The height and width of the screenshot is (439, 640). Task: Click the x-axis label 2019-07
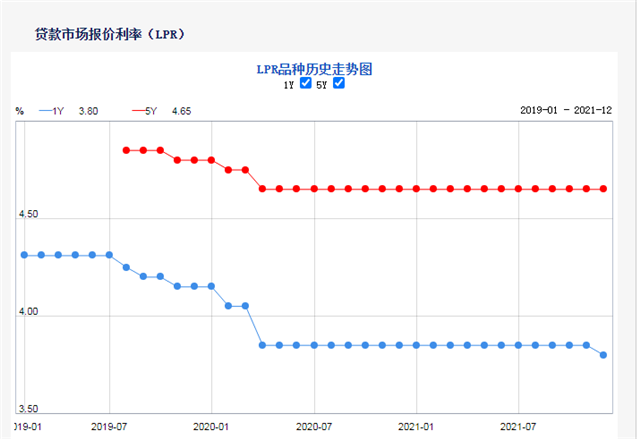coord(109,427)
